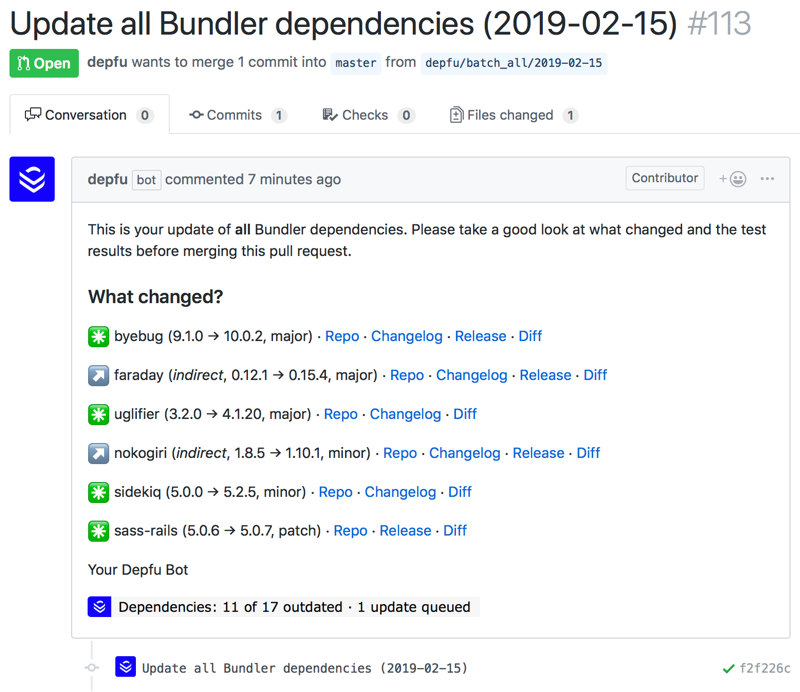800x692 pixels.
Task: Add an emoji reaction to the comment
Action: coord(732,179)
